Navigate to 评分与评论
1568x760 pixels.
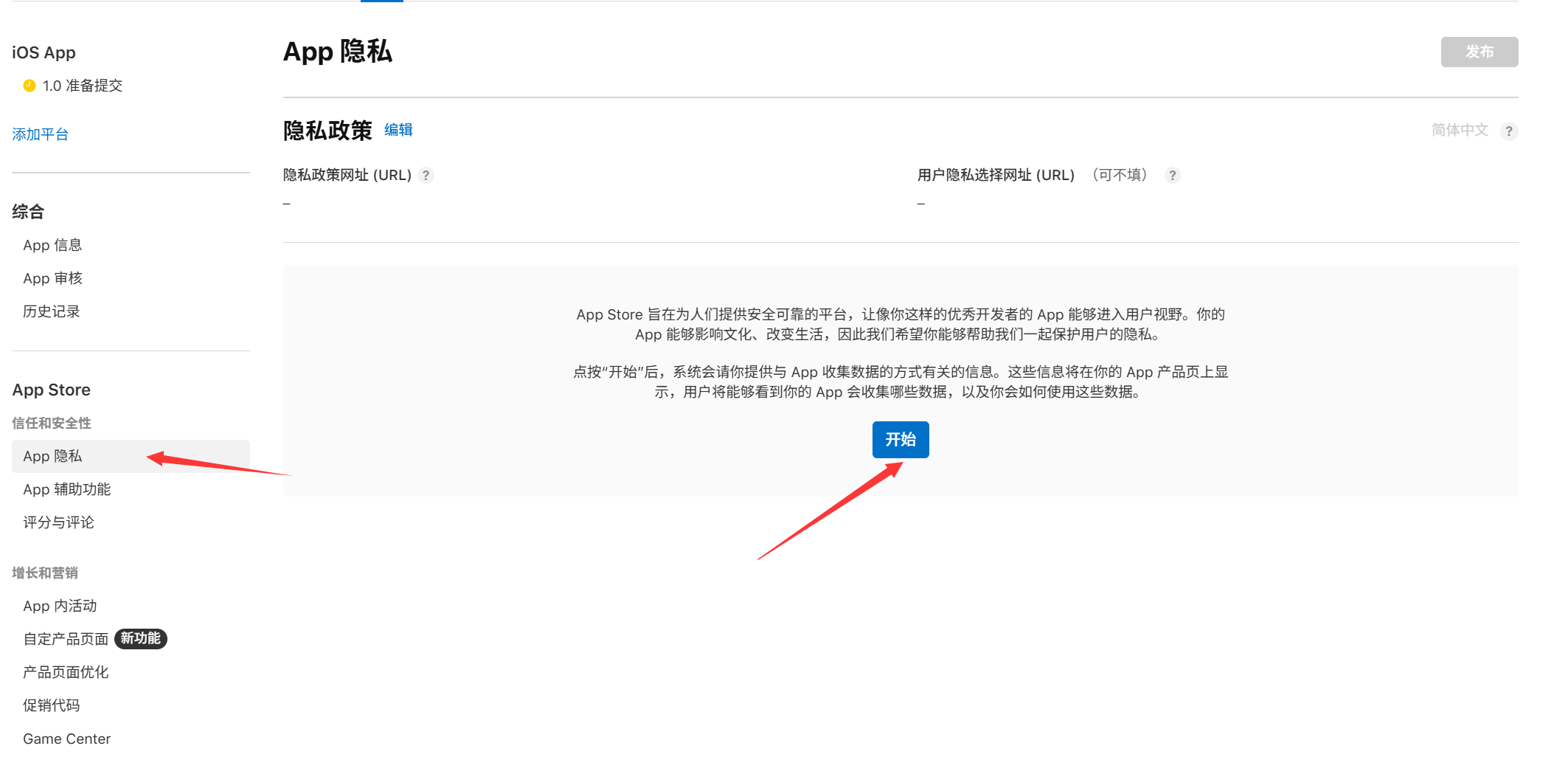pos(58,522)
